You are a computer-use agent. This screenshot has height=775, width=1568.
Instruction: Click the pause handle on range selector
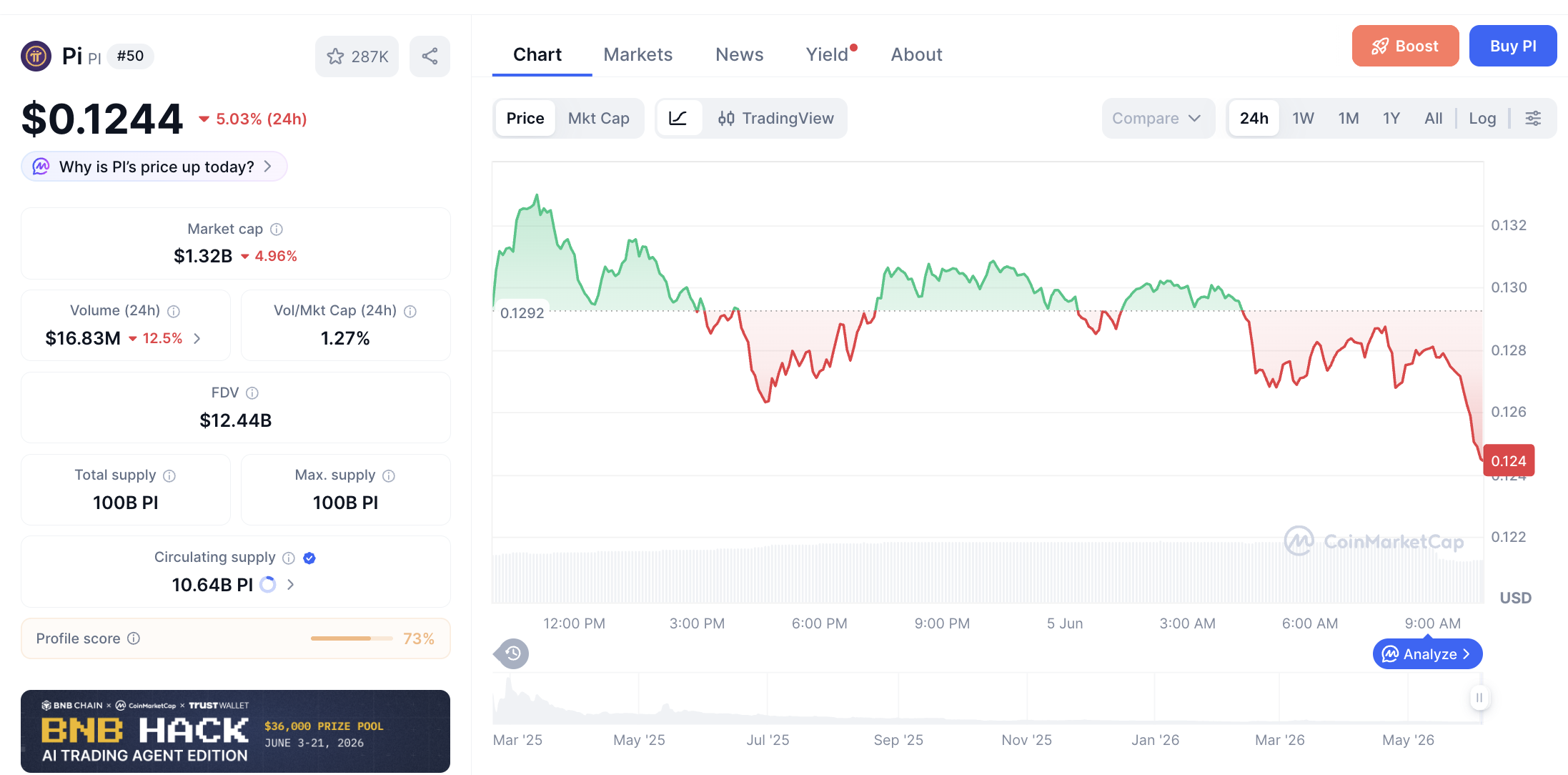point(1479,697)
